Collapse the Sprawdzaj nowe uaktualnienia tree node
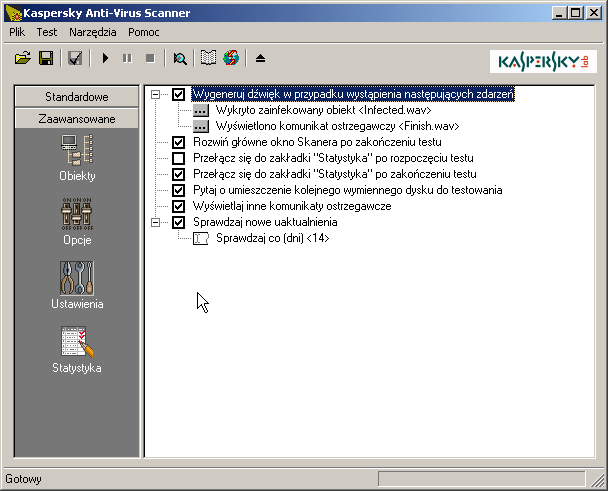 tap(155, 222)
